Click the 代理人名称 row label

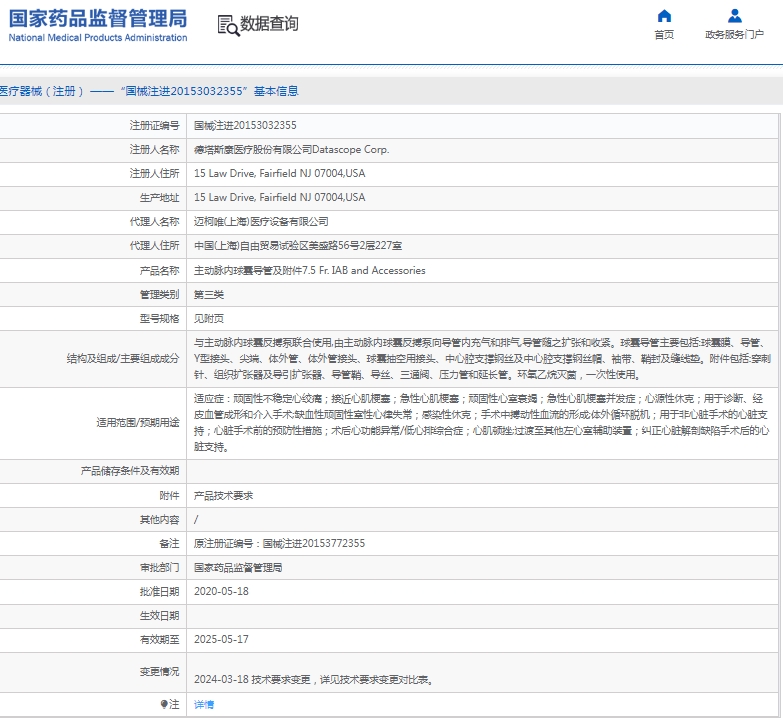[x=154, y=221]
